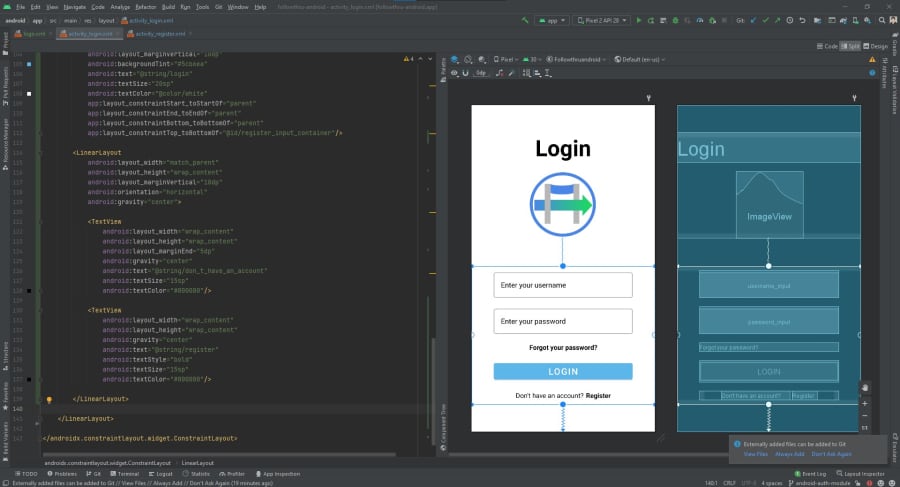Click the Git commit checkmark icon

tap(765, 21)
